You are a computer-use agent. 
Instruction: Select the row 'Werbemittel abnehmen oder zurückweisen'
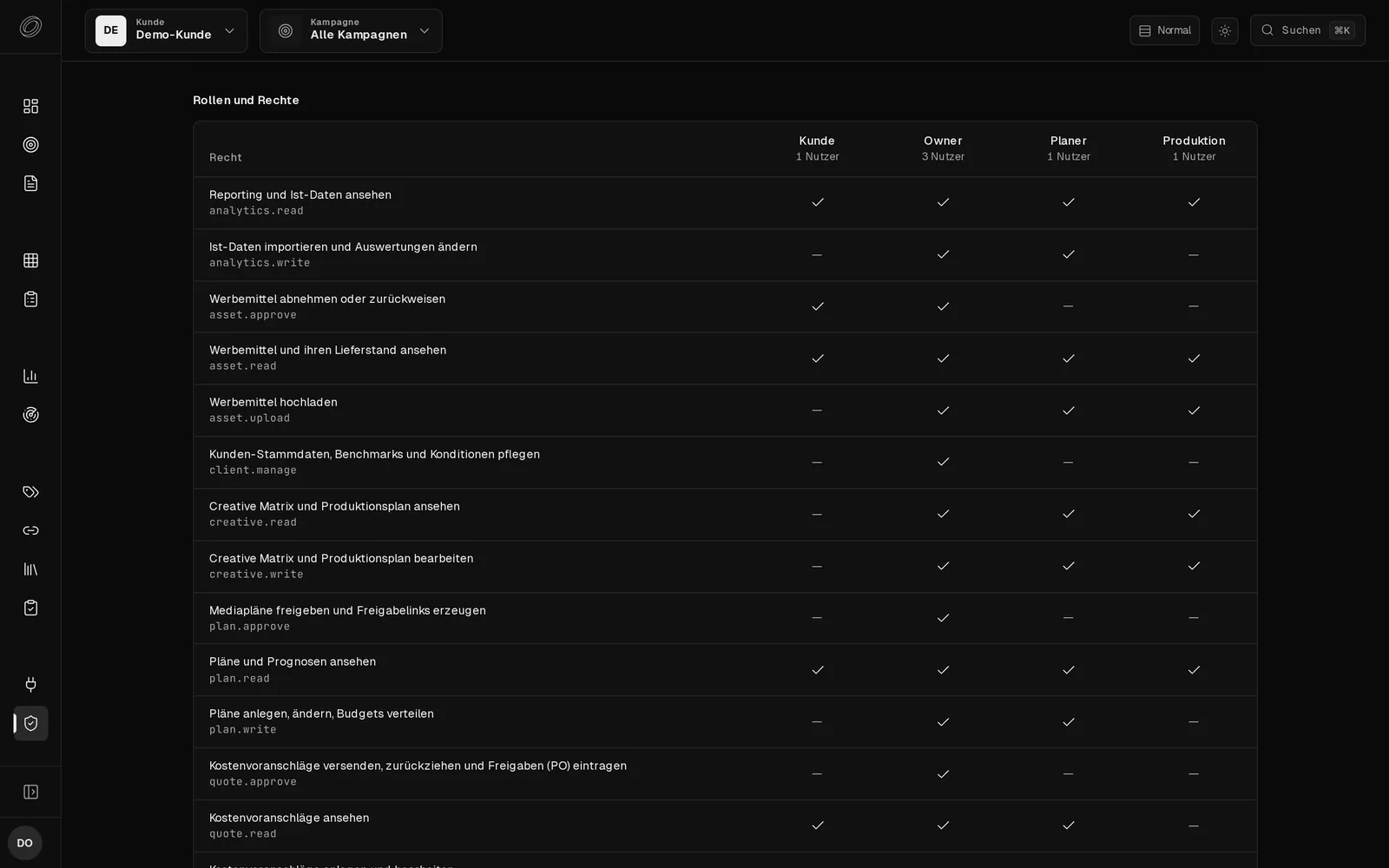point(725,306)
